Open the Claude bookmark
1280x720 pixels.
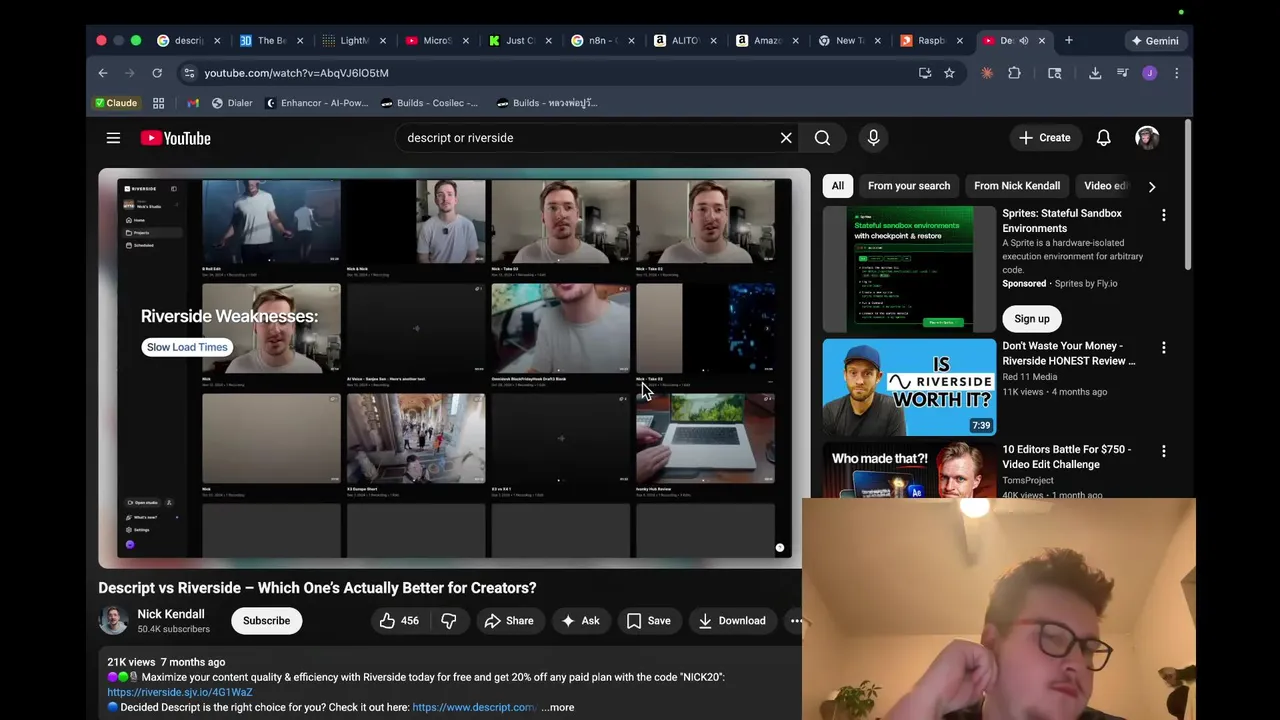point(116,103)
